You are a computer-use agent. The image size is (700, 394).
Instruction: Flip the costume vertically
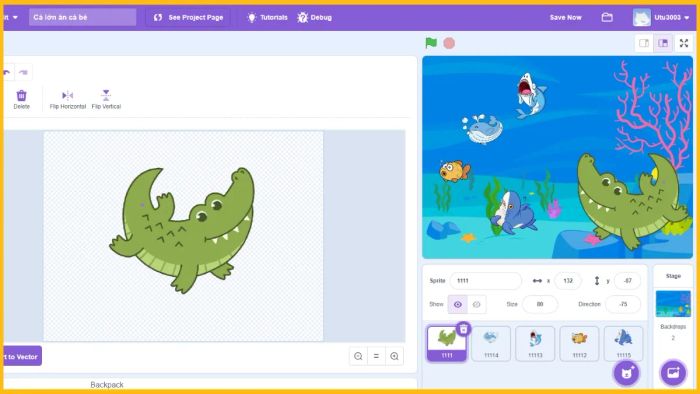click(106, 100)
